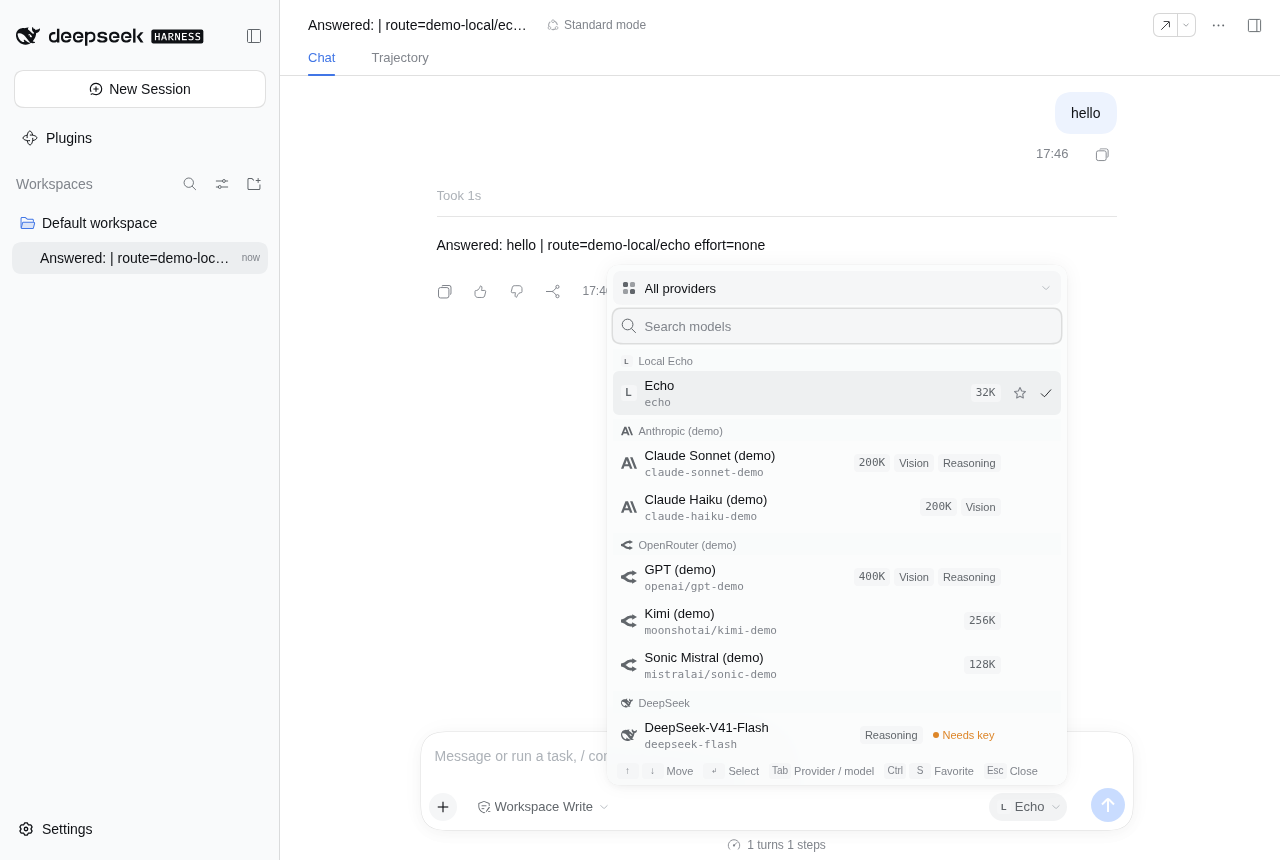The height and width of the screenshot is (860, 1280).
Task: Copy the user's hello message
Action: click(x=1102, y=154)
